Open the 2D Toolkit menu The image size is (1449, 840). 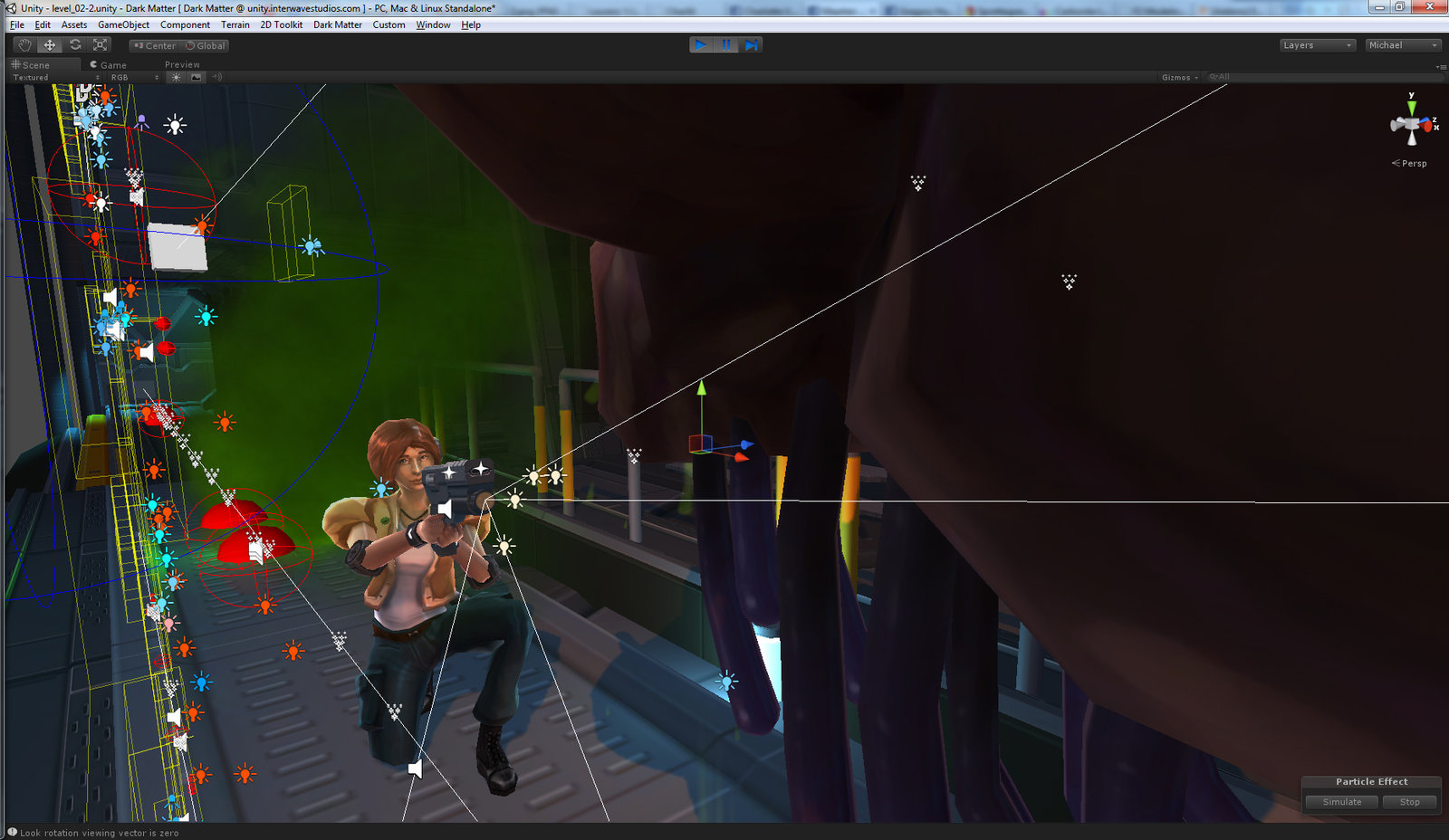(x=282, y=24)
